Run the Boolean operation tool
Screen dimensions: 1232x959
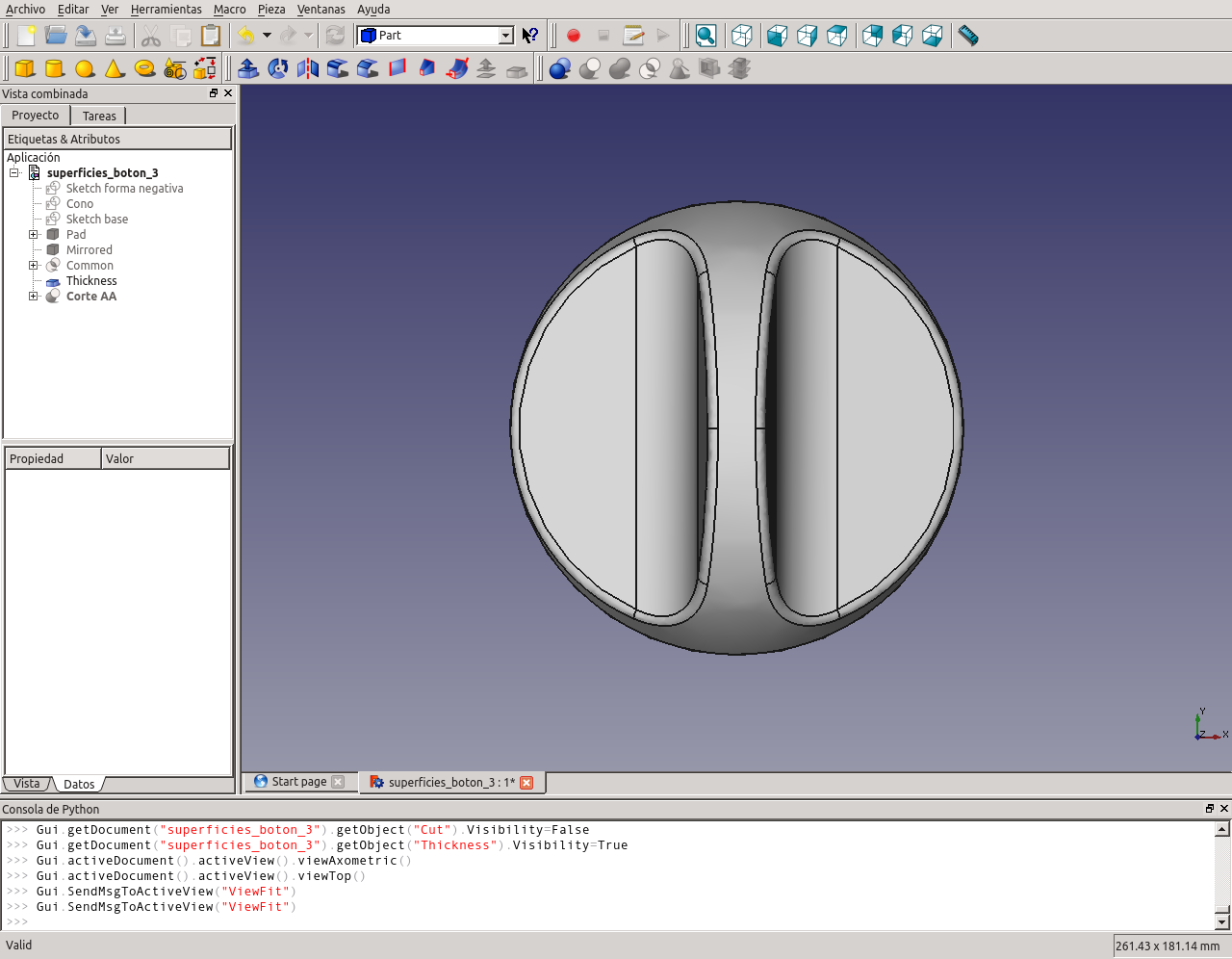560,68
